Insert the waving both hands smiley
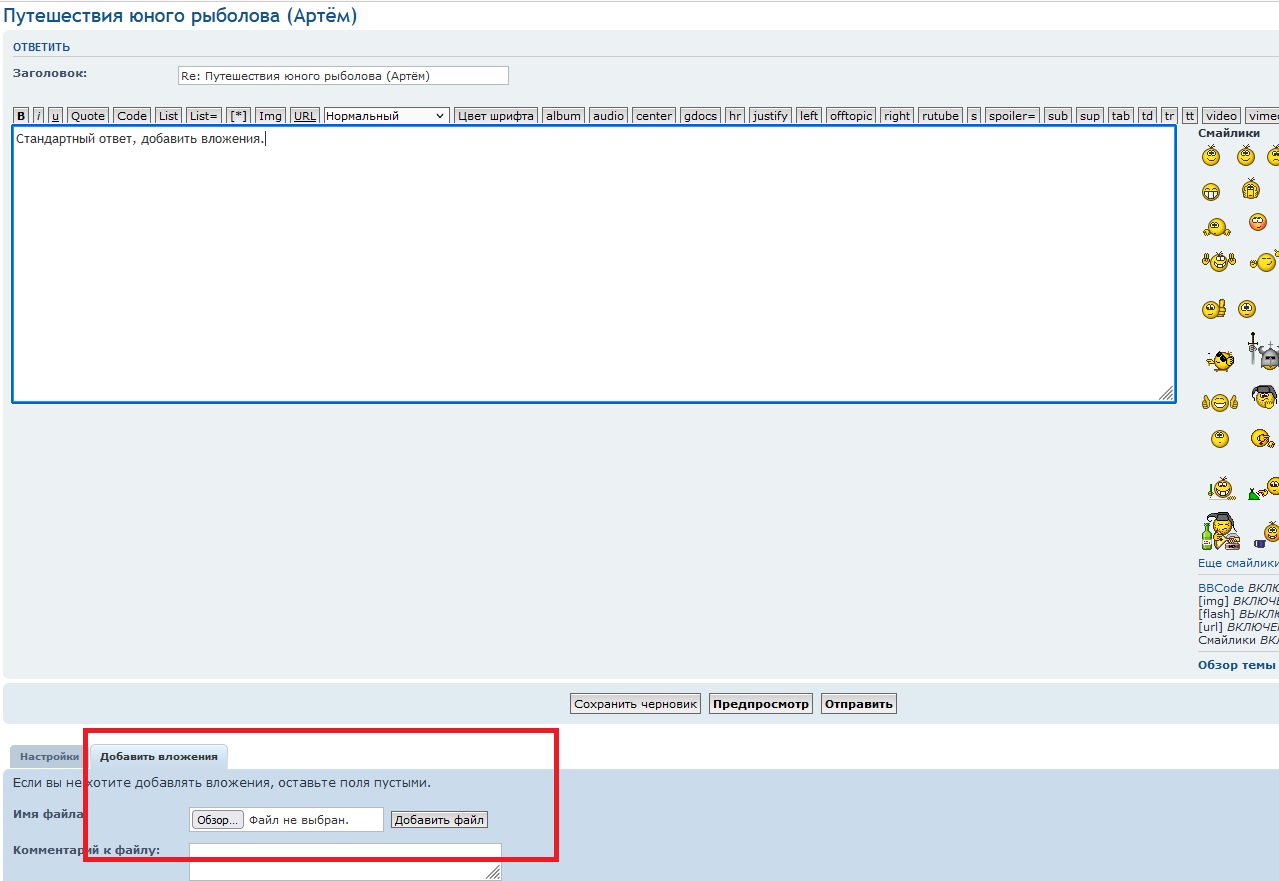The width and height of the screenshot is (1279, 881). [x=1219, y=261]
